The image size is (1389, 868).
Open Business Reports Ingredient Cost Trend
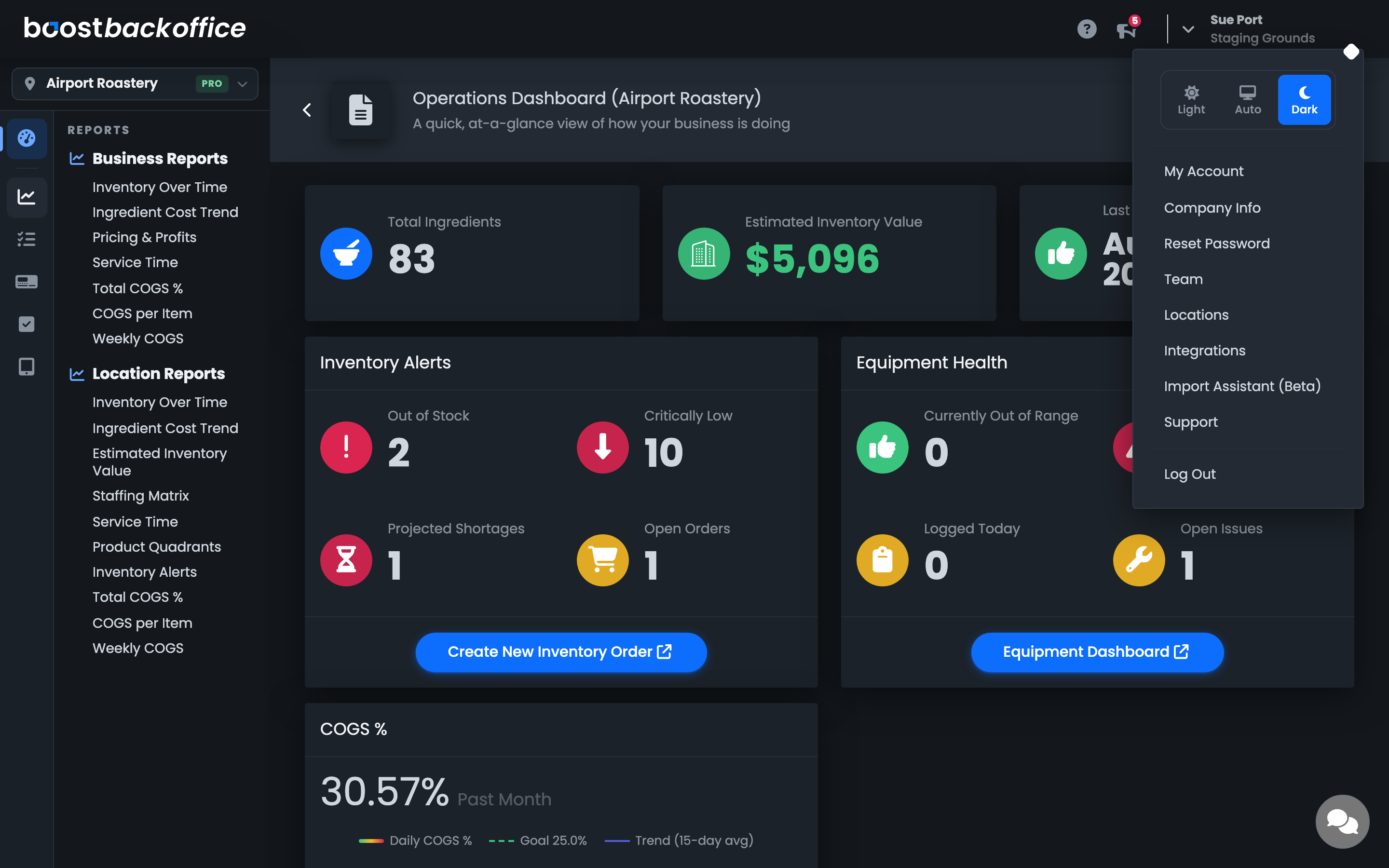165,212
